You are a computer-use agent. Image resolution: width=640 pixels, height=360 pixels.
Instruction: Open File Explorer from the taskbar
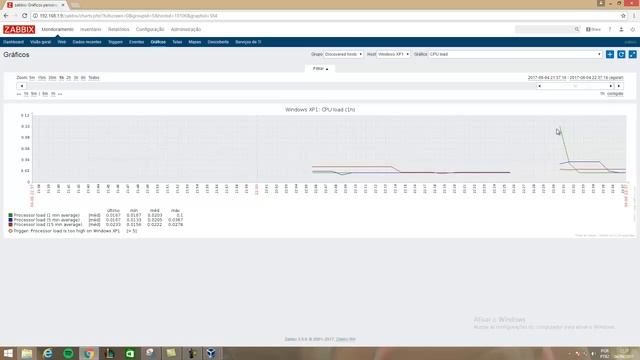(27, 353)
